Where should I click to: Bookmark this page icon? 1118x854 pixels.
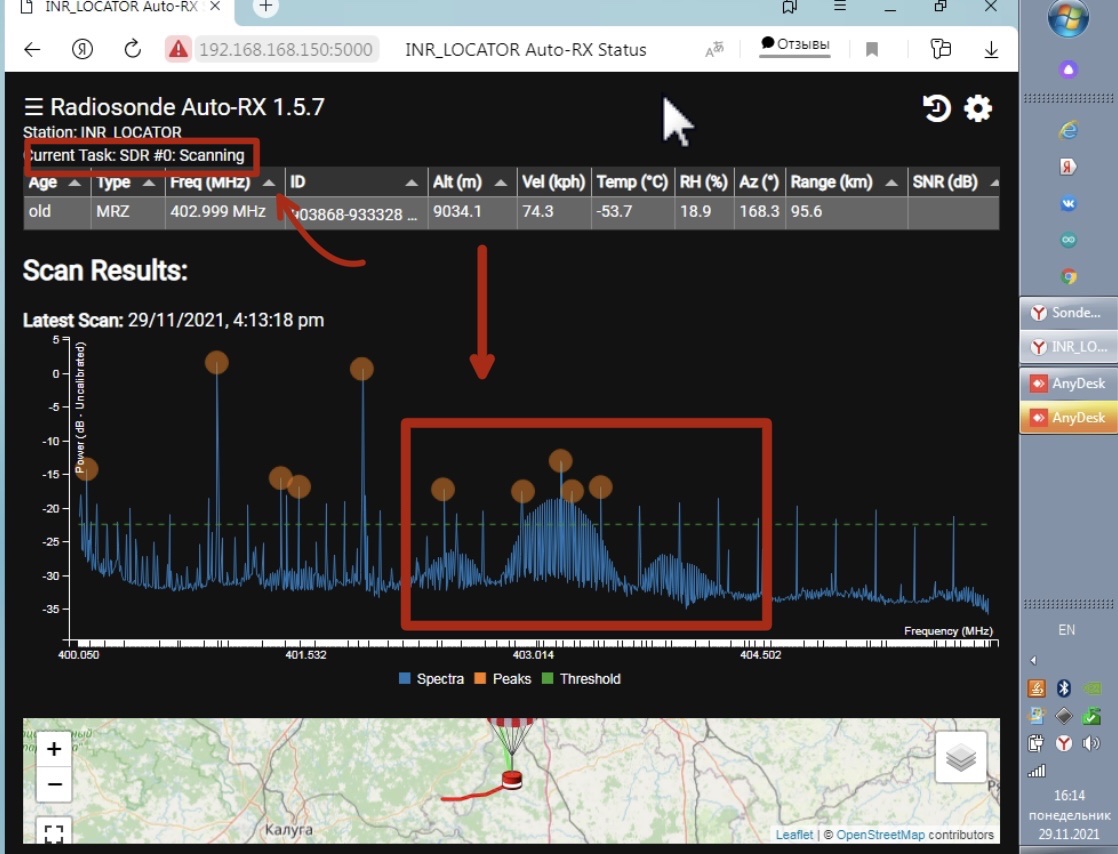871,49
